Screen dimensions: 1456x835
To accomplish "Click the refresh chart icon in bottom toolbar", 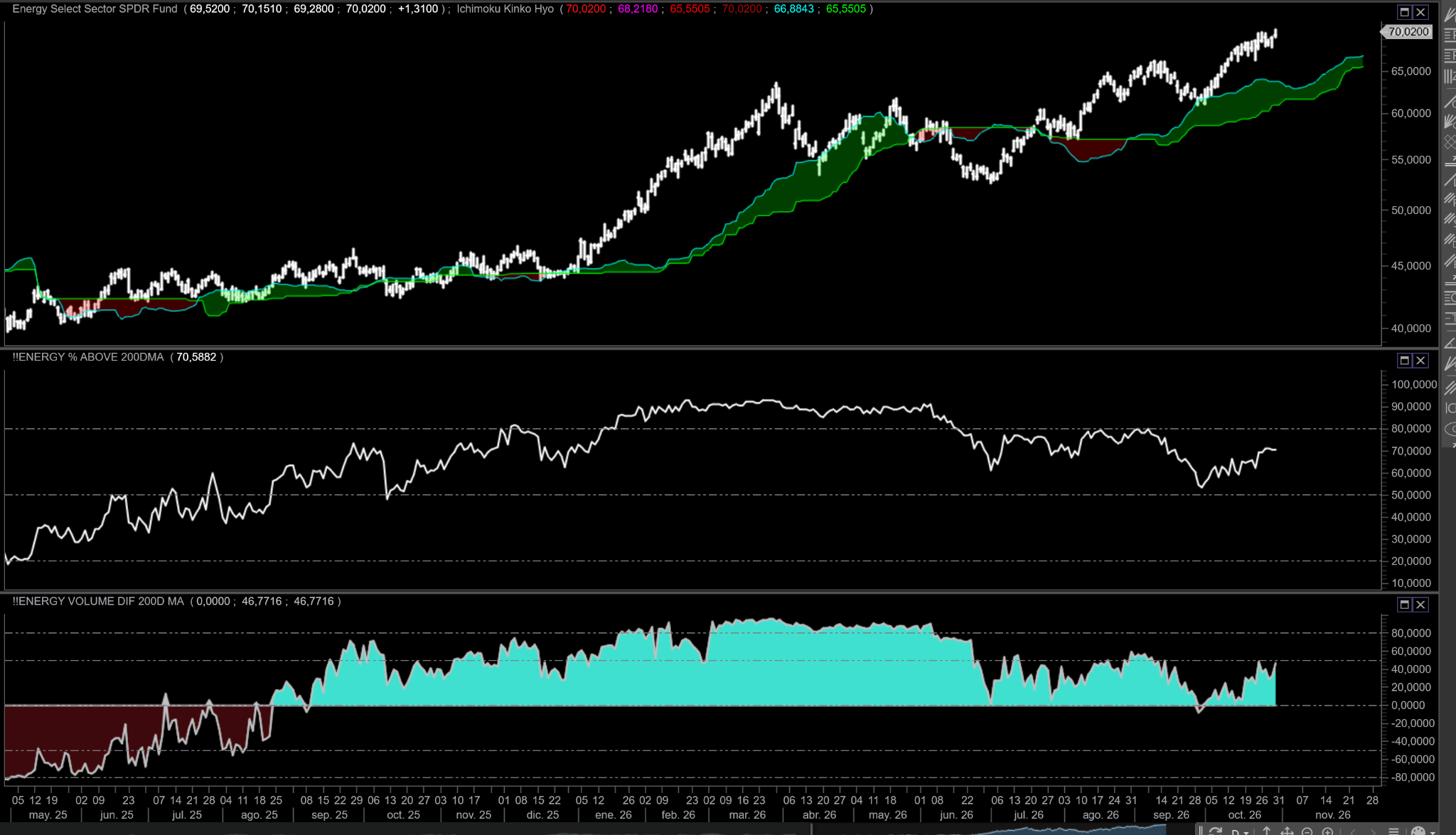I will tap(1215, 831).
